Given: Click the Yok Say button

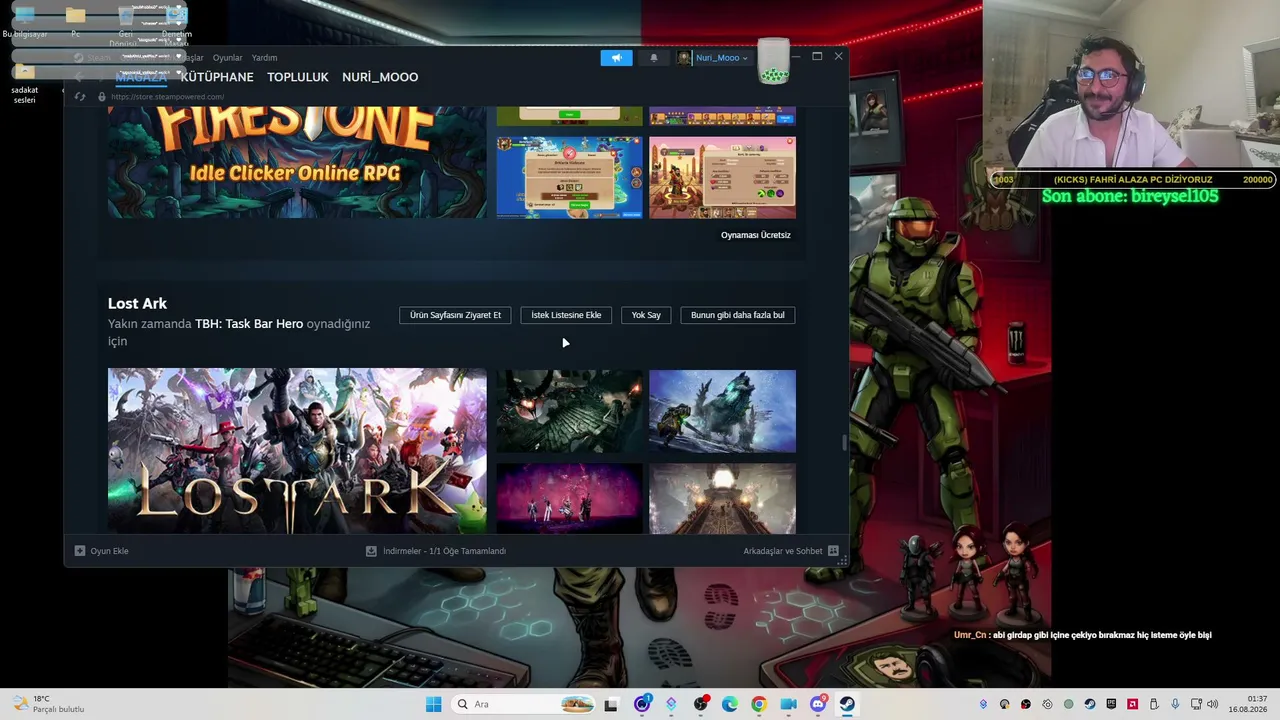Looking at the screenshot, I should click(x=646, y=315).
